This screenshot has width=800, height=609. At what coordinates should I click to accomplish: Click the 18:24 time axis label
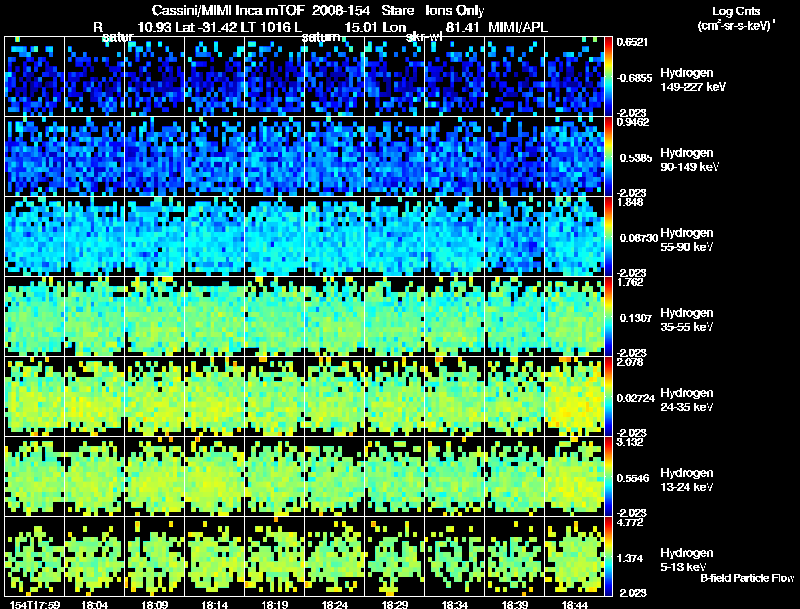[x=335, y=604]
